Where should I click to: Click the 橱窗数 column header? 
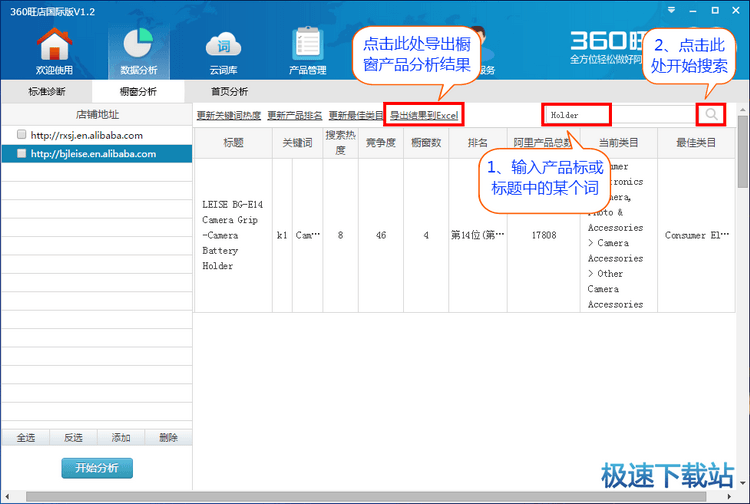pyautogui.click(x=426, y=142)
